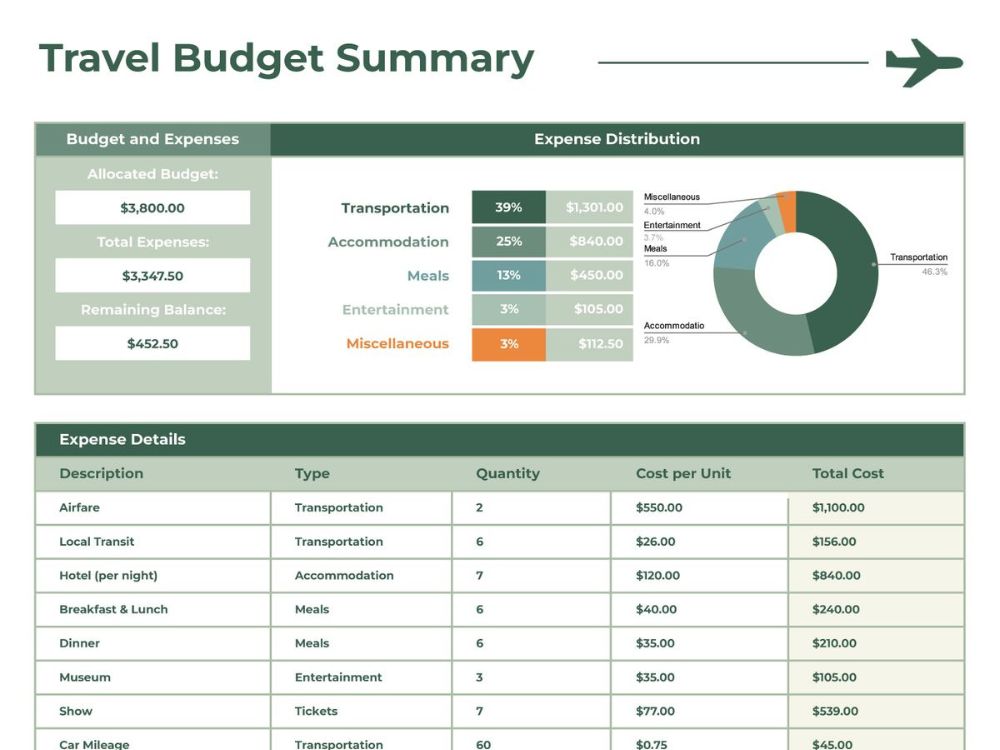Click the Accommodation 29.9% donut chart label

pyautogui.click(x=674, y=332)
